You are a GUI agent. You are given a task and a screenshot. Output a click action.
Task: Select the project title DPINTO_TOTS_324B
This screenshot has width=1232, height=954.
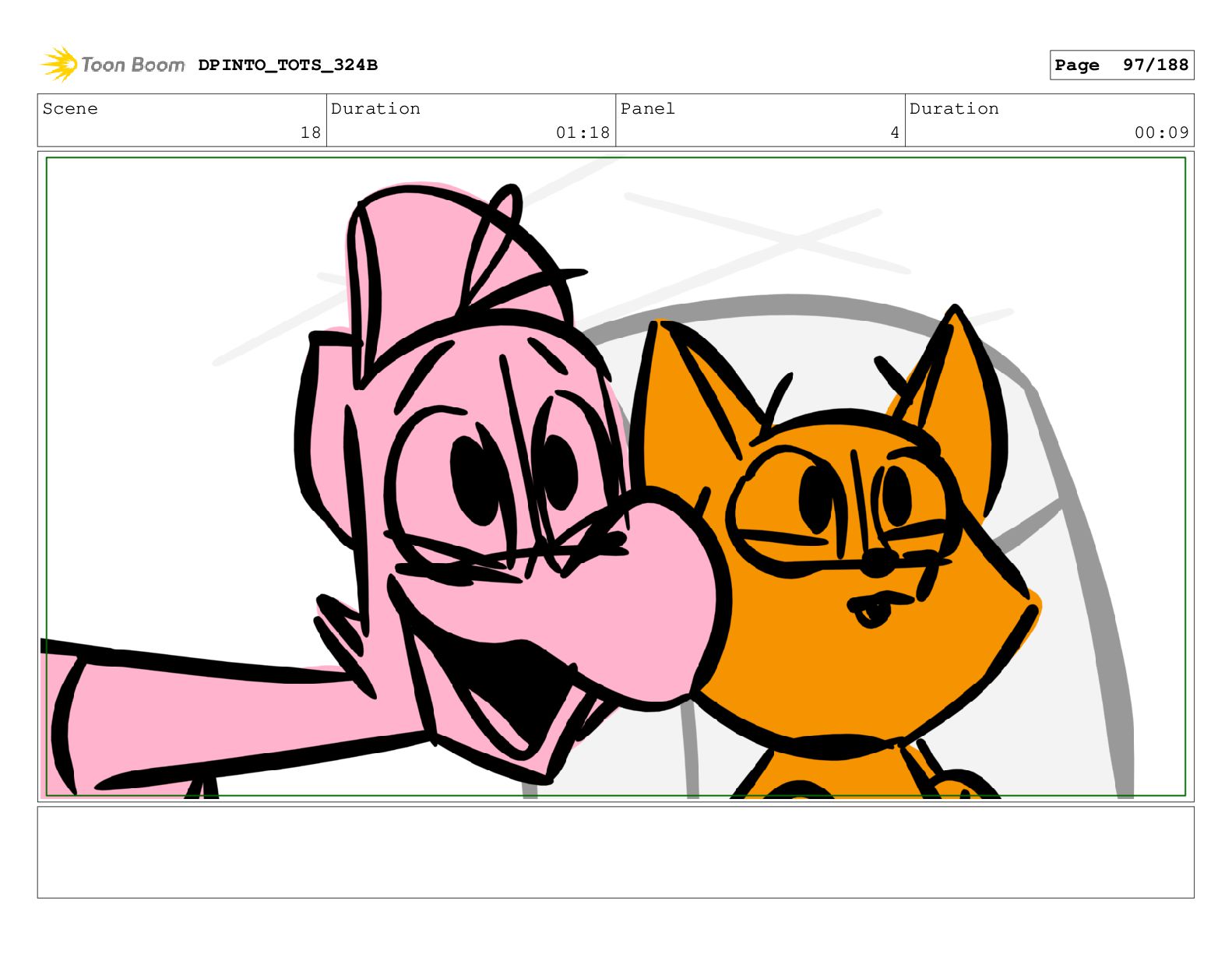tap(288, 65)
